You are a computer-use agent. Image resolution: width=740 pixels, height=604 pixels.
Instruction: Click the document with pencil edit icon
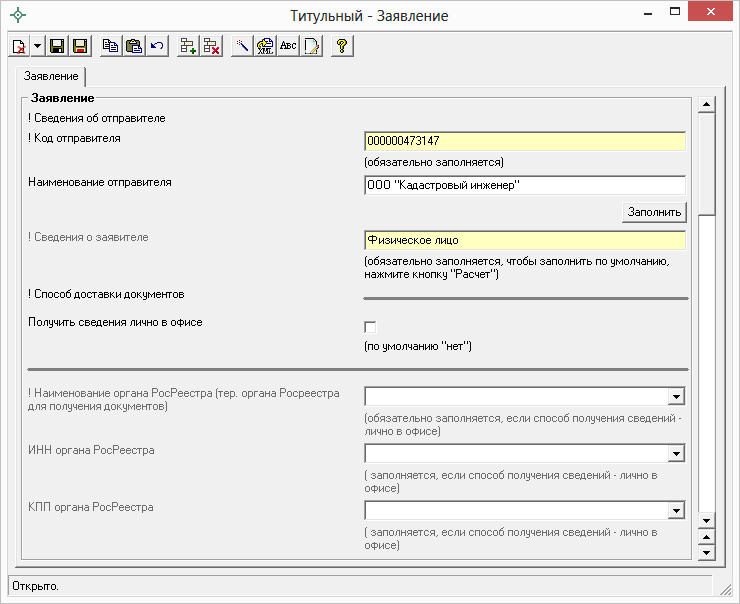311,46
